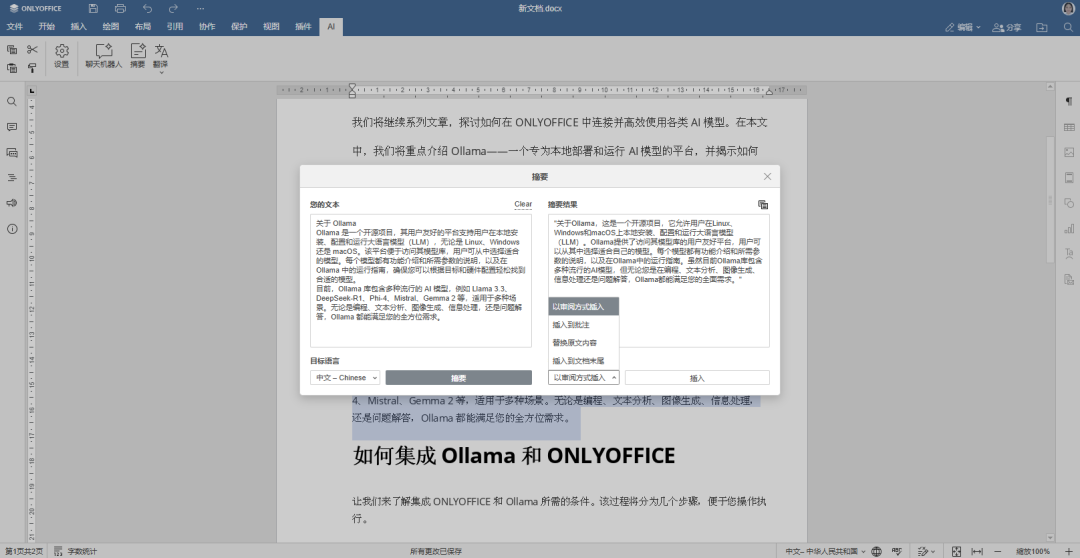Image resolution: width=1080 pixels, height=558 pixels.
Task: Click the Save icon in title bar
Action: click(x=94, y=8)
